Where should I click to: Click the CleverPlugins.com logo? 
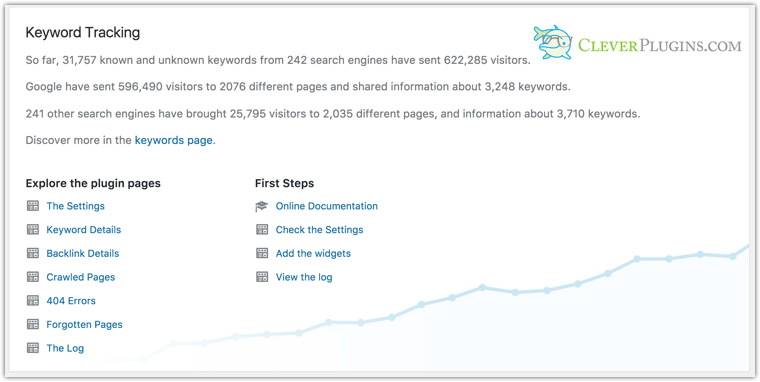tap(637, 43)
